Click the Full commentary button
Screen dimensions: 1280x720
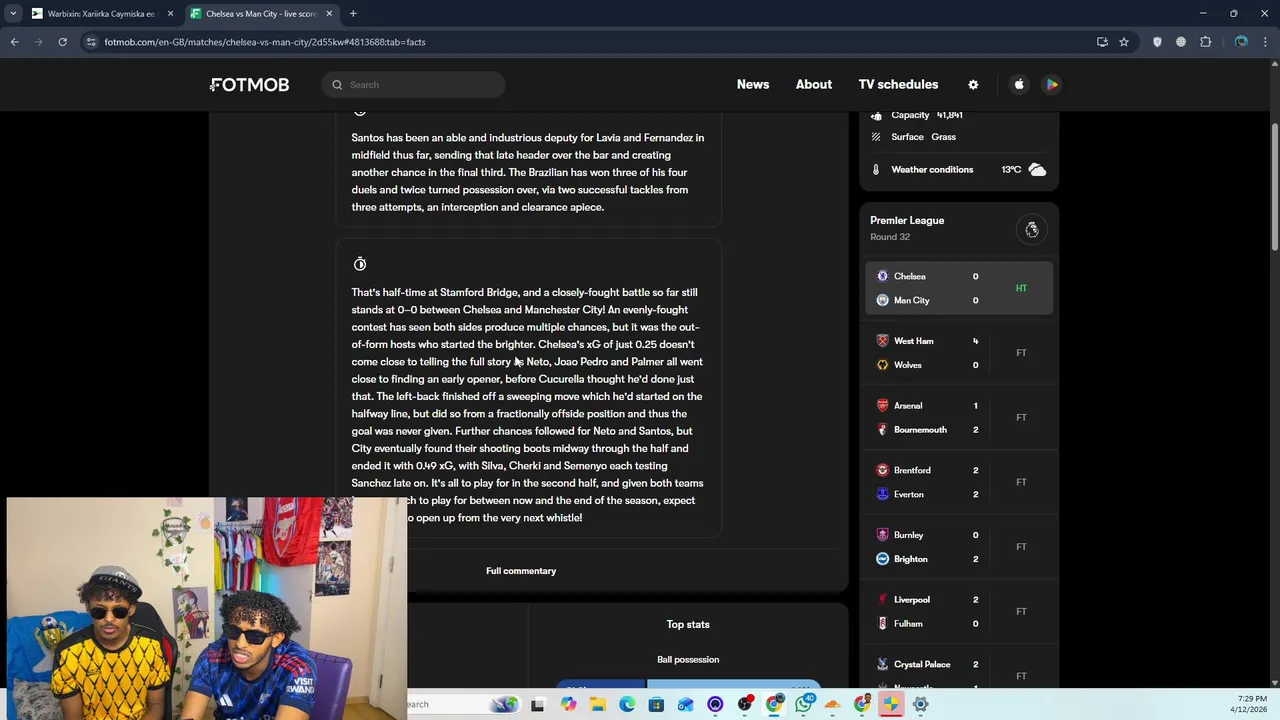click(521, 571)
